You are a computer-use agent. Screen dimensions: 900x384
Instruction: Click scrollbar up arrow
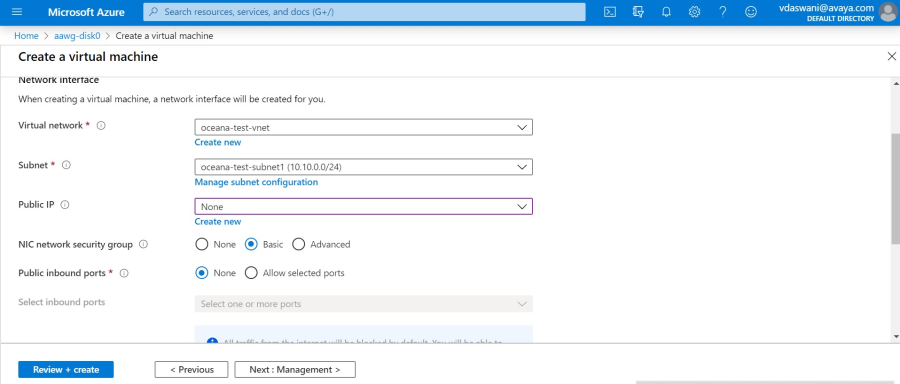pos(896,83)
